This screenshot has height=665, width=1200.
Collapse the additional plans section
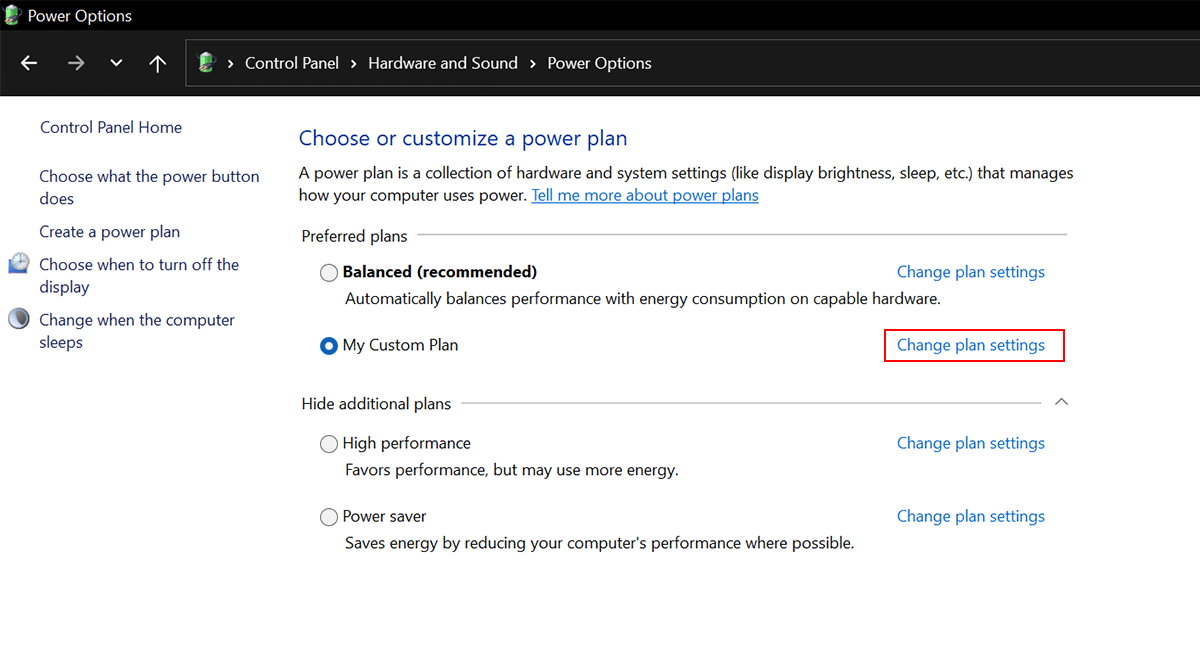[x=1062, y=402]
